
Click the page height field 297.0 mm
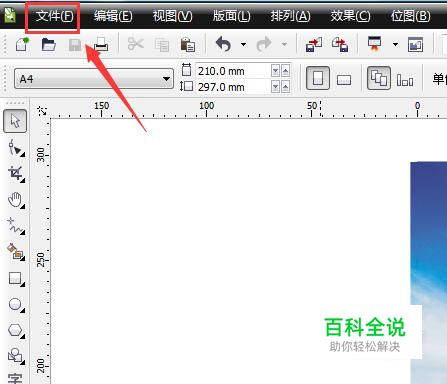click(x=233, y=87)
